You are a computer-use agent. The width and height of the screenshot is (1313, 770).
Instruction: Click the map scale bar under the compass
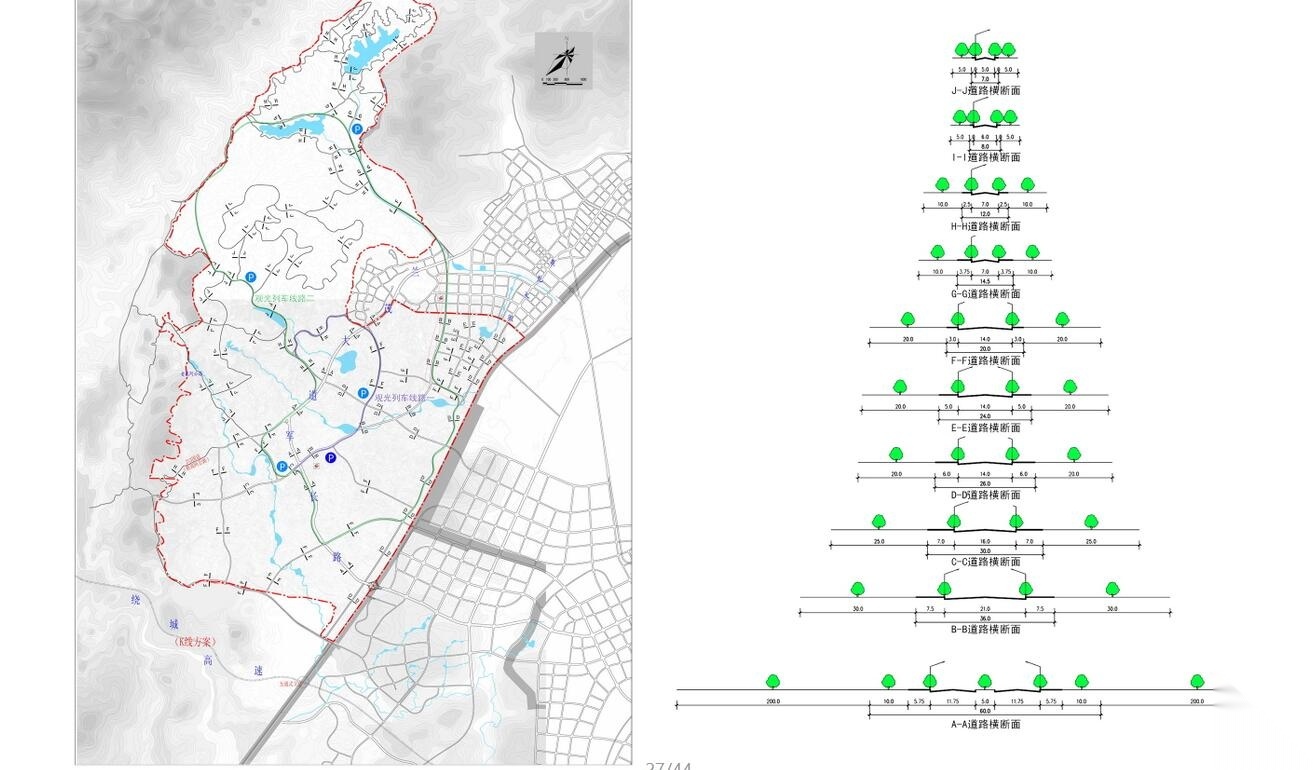pos(565,84)
